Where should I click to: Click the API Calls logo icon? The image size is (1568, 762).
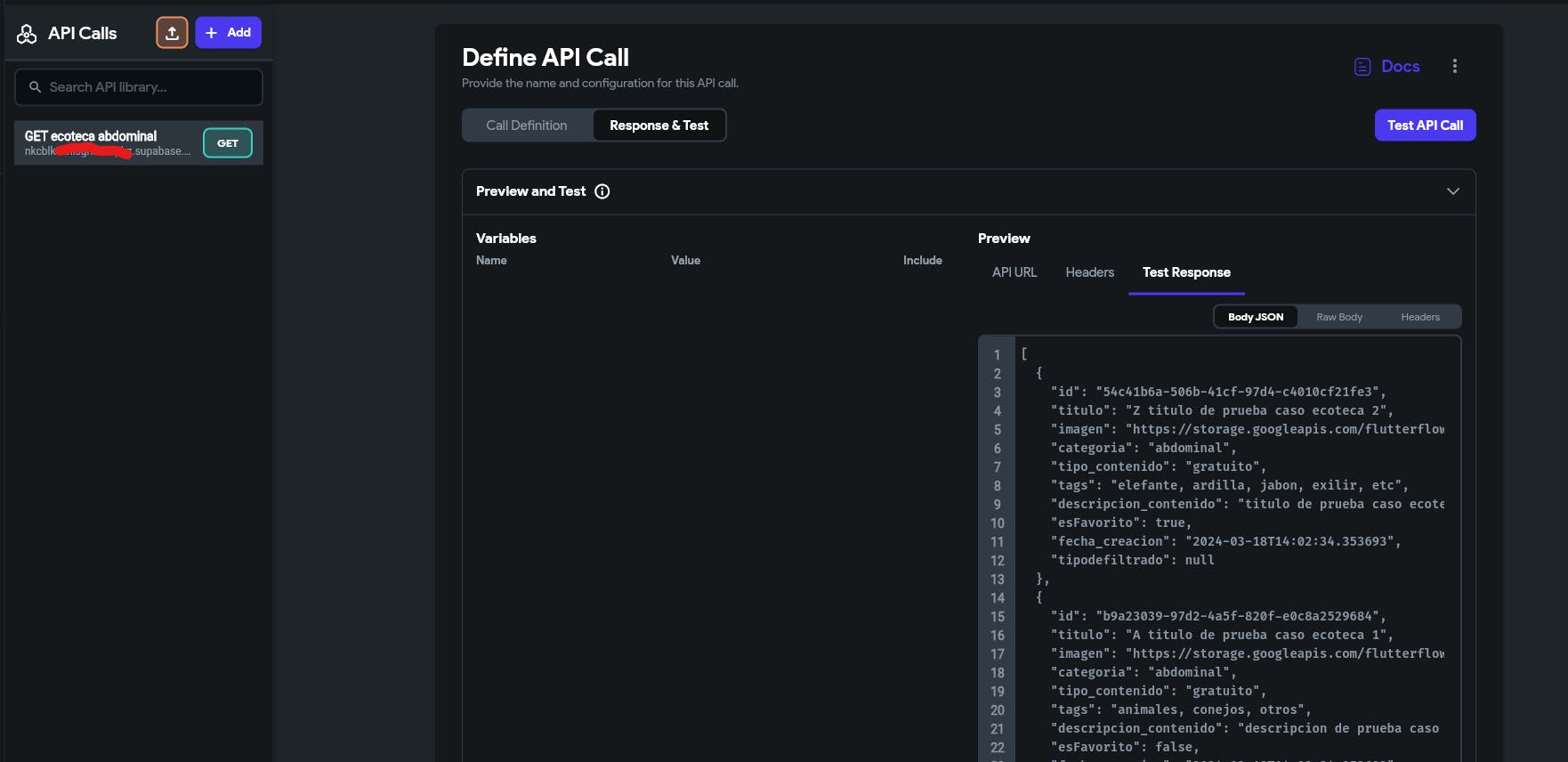click(27, 34)
